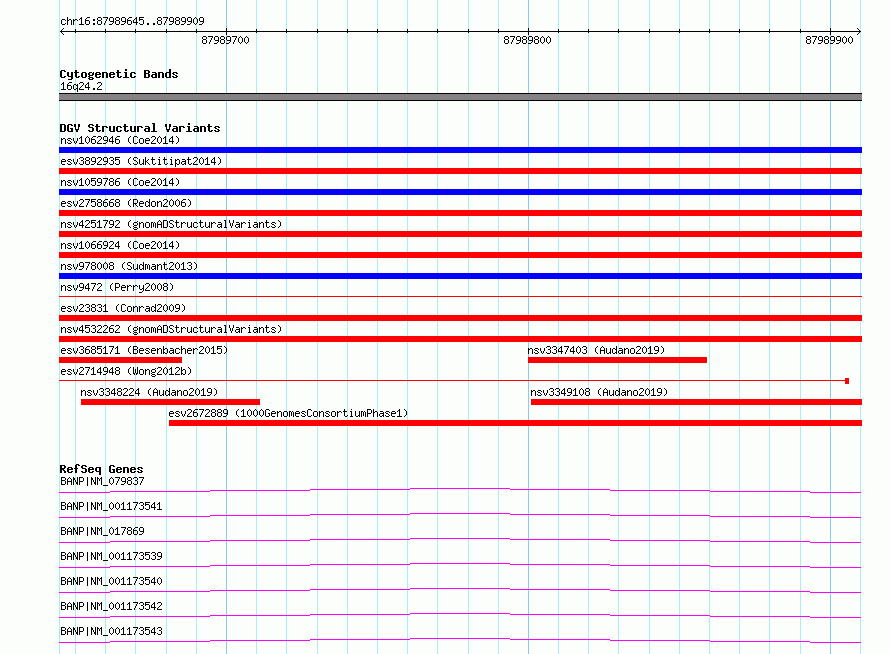Click the blue bar under nsv1062946
Screen dimensions: 890x654
(x=460, y=150)
